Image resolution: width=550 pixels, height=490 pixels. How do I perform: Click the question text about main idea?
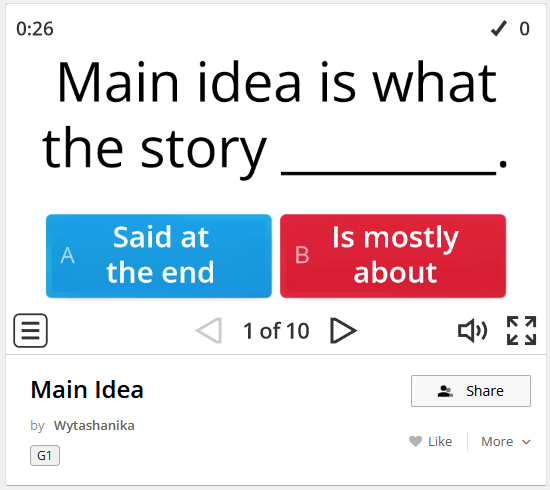(x=275, y=116)
